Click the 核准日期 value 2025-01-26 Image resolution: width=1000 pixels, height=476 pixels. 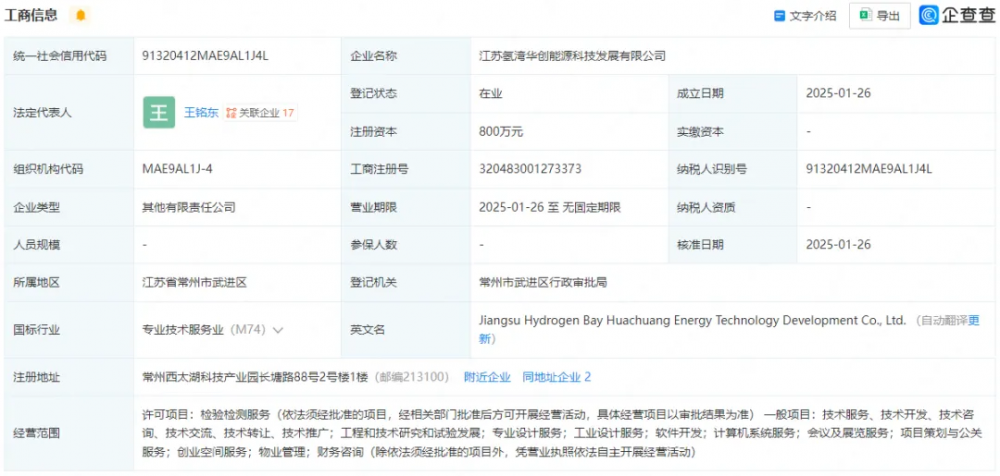coord(838,244)
